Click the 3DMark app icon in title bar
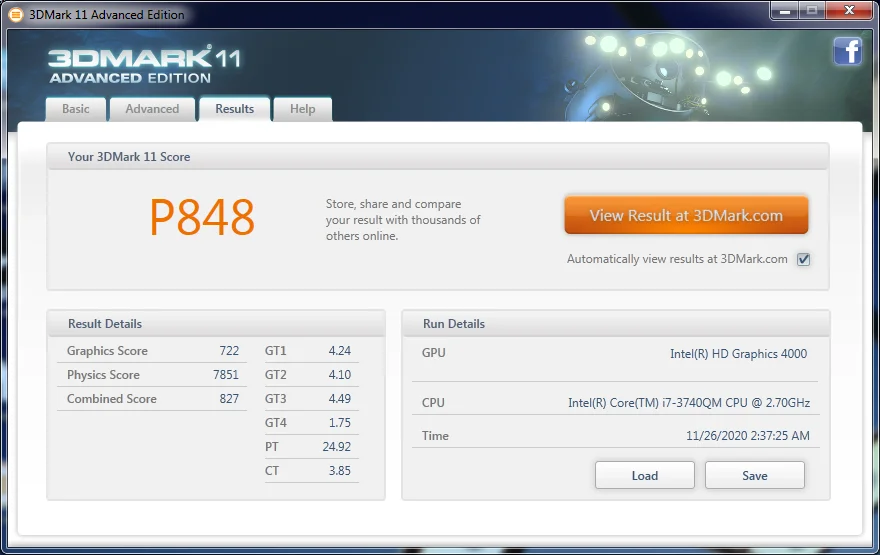Viewport: 880px width, 555px height. point(16,15)
